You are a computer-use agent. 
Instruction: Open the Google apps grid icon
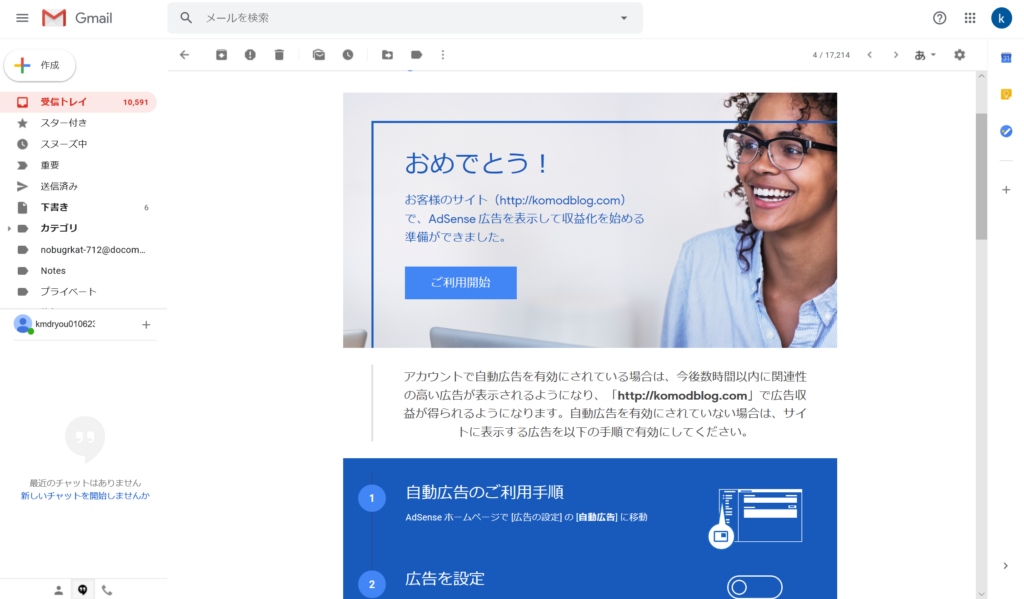tap(970, 18)
